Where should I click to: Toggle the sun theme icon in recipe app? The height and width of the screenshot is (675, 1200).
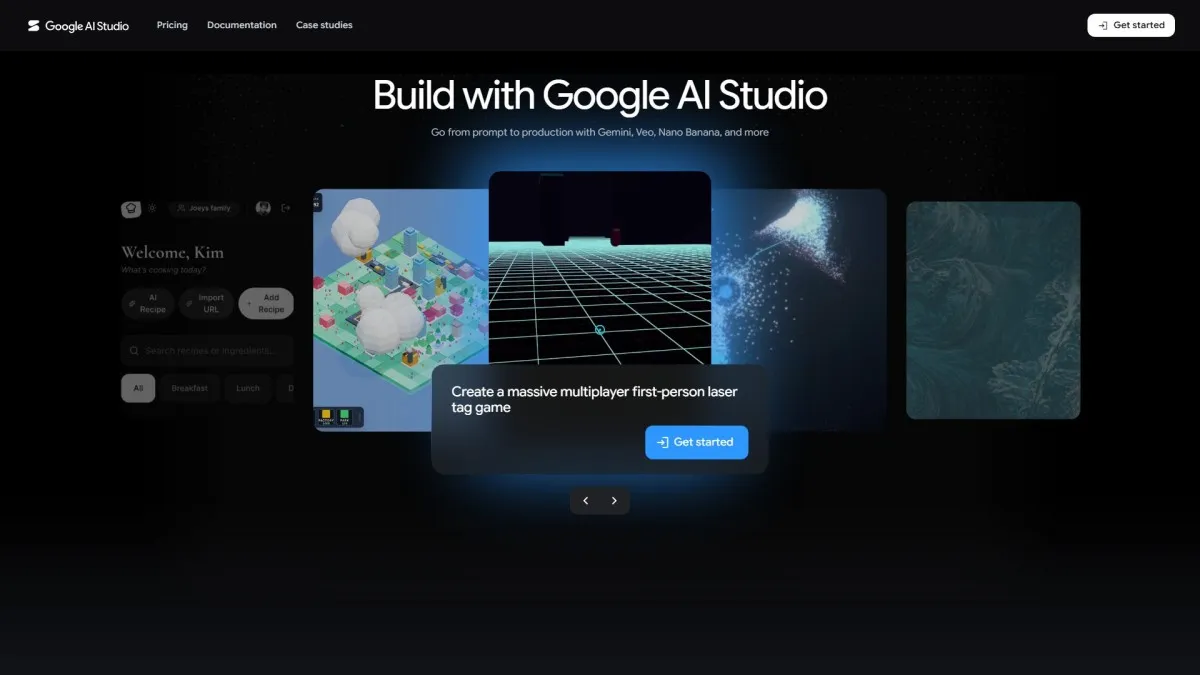tap(153, 208)
